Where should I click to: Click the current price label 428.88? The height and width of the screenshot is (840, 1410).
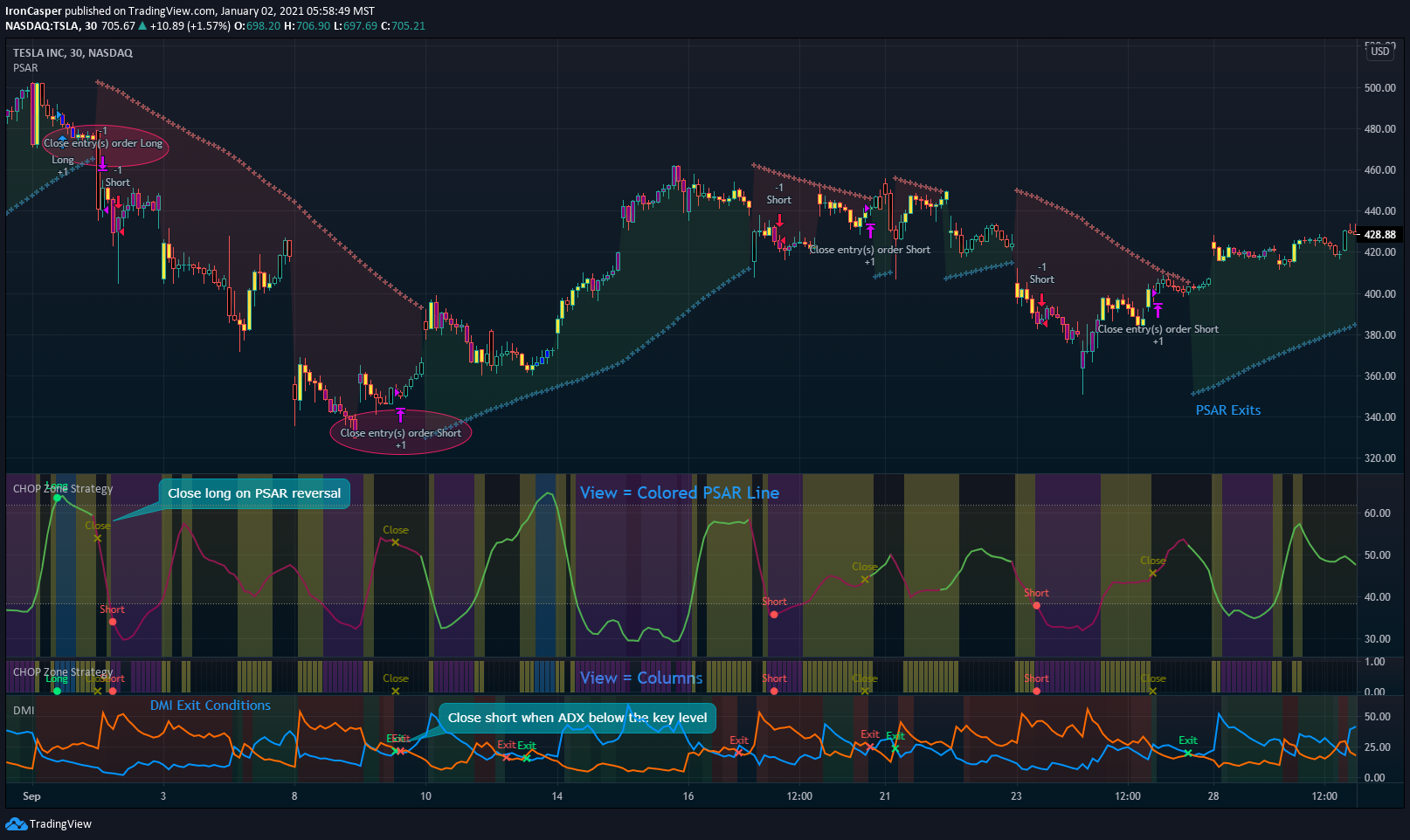point(1379,234)
